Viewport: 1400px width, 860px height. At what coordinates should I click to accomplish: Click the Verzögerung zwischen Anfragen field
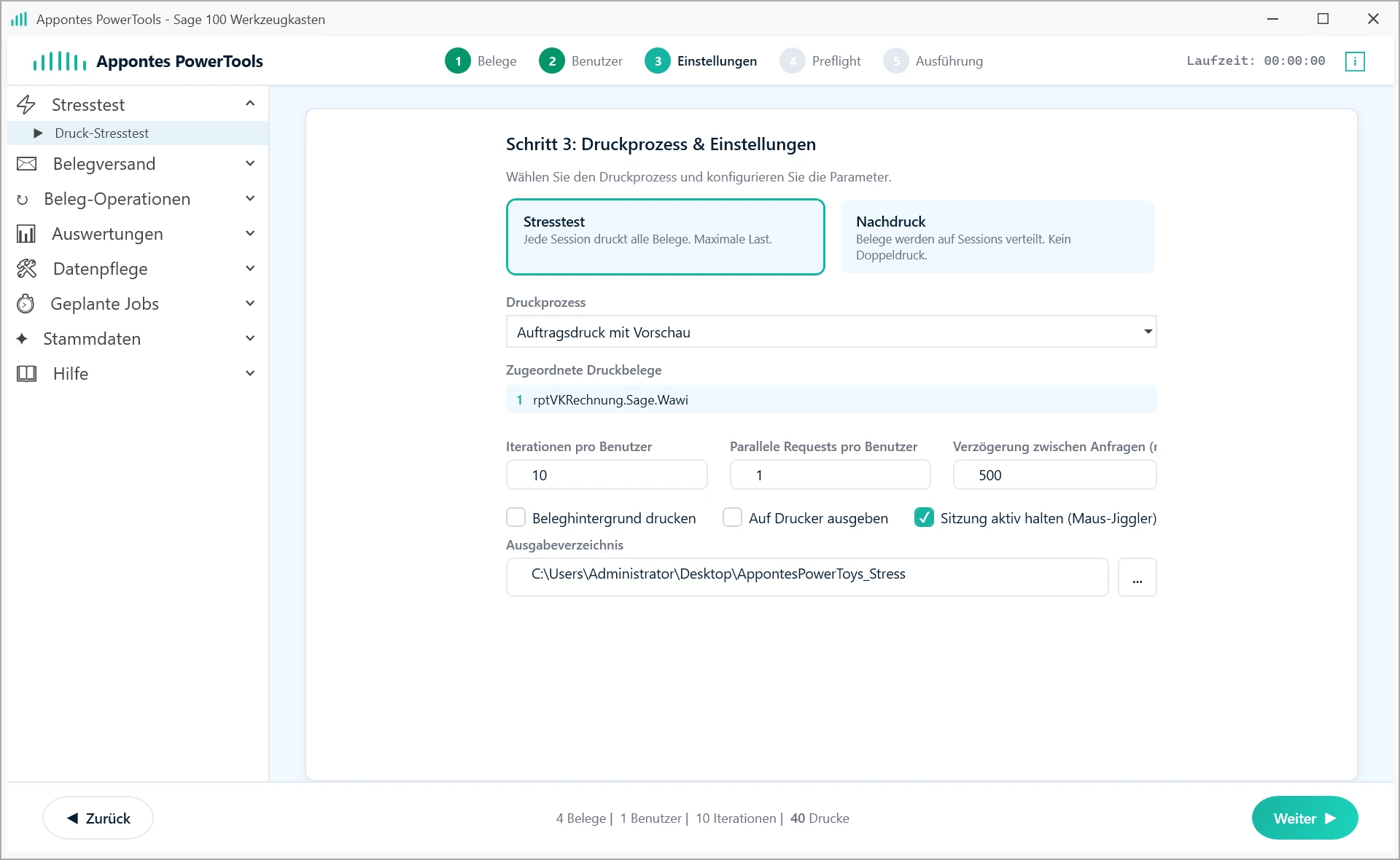point(1054,474)
